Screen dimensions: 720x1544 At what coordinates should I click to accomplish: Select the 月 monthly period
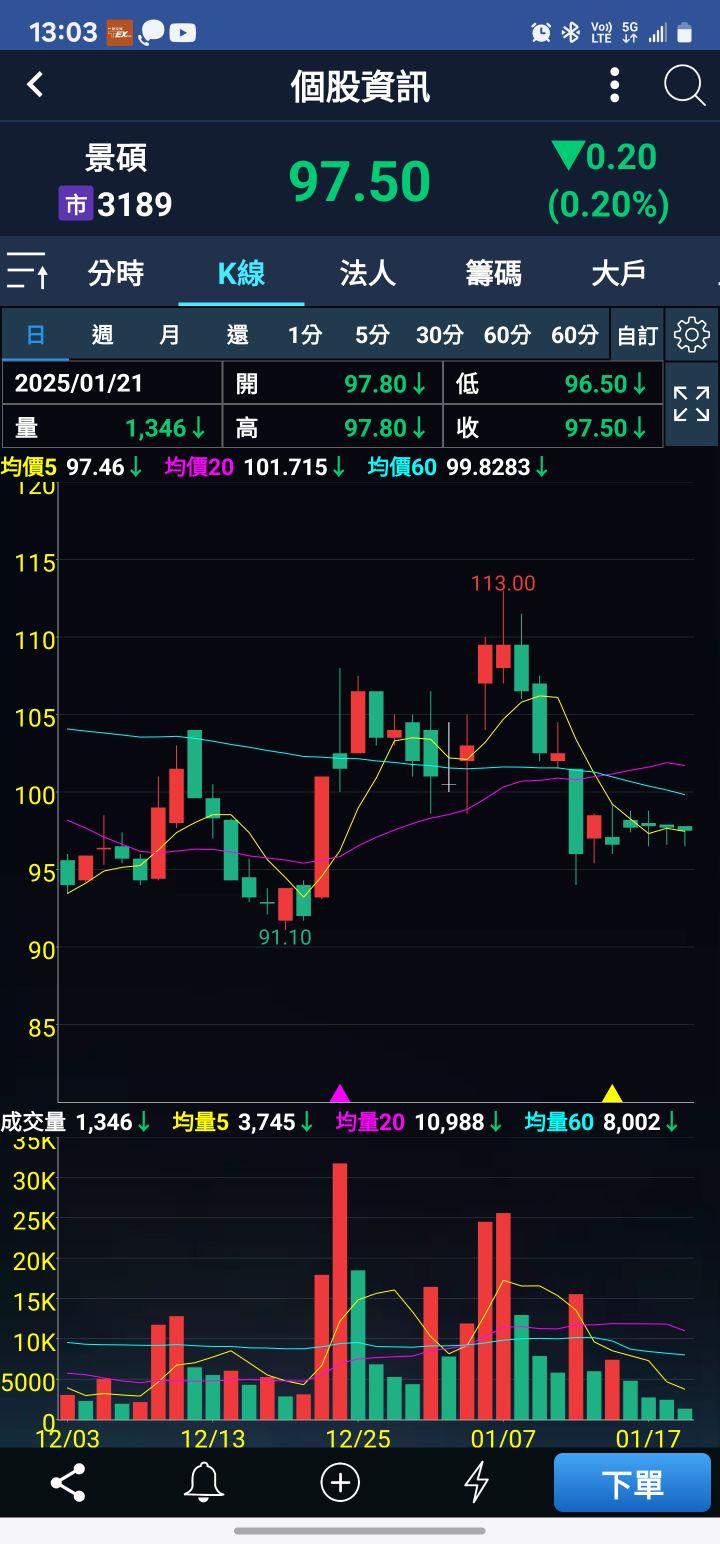pos(170,335)
